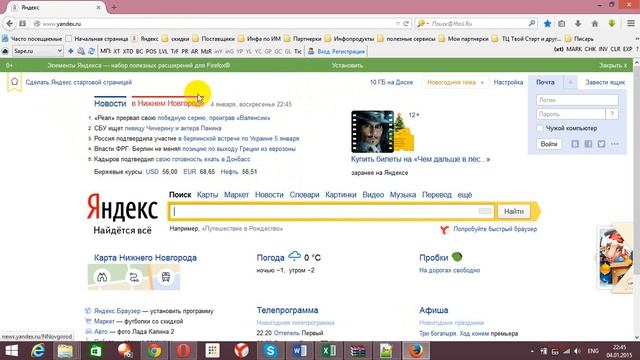This screenshot has width=640, height=360.
Task: Expand the mail services plus tab beside Почта
Action: [x=570, y=82]
